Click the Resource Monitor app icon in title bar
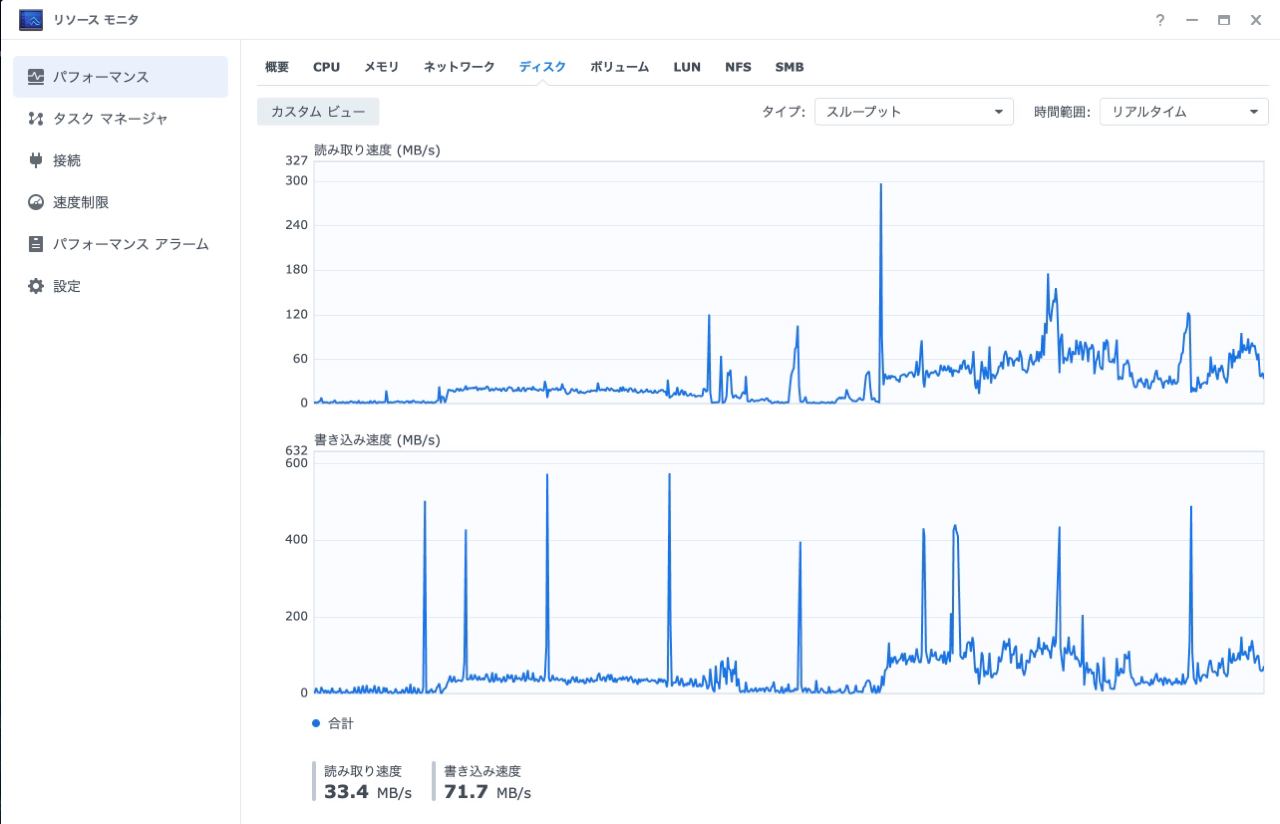Screen dimensions: 1280x824 click(x=31, y=20)
